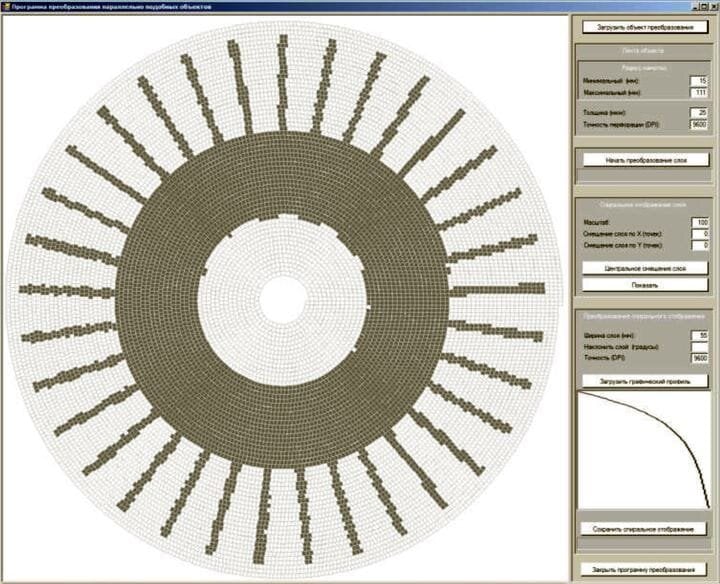720x584 pixels.
Task: Select the 'Толщина' thickness input field
Action: pyautogui.click(x=698, y=113)
